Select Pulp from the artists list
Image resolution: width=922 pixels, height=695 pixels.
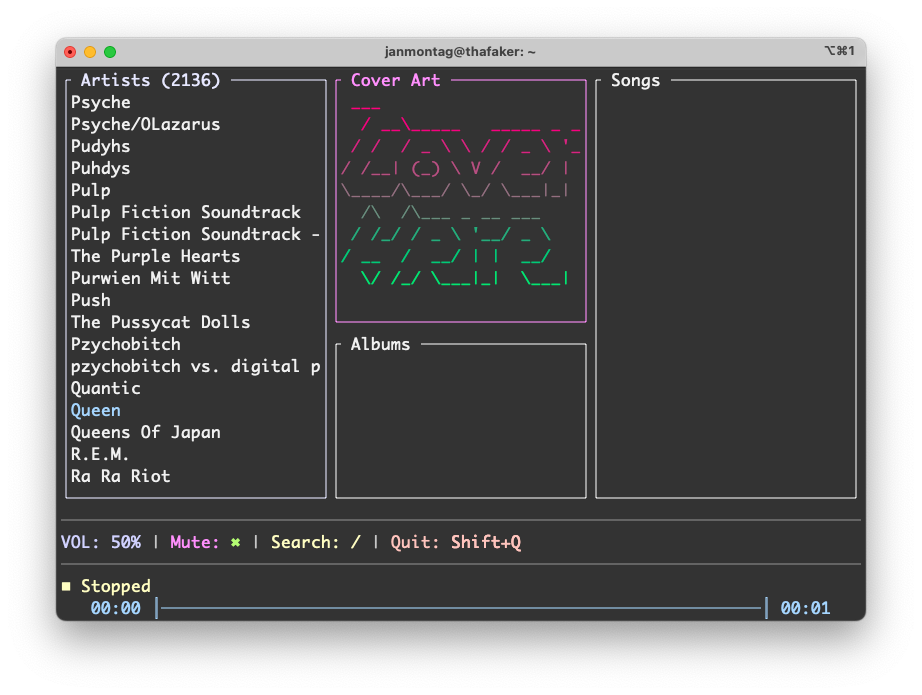pos(91,190)
